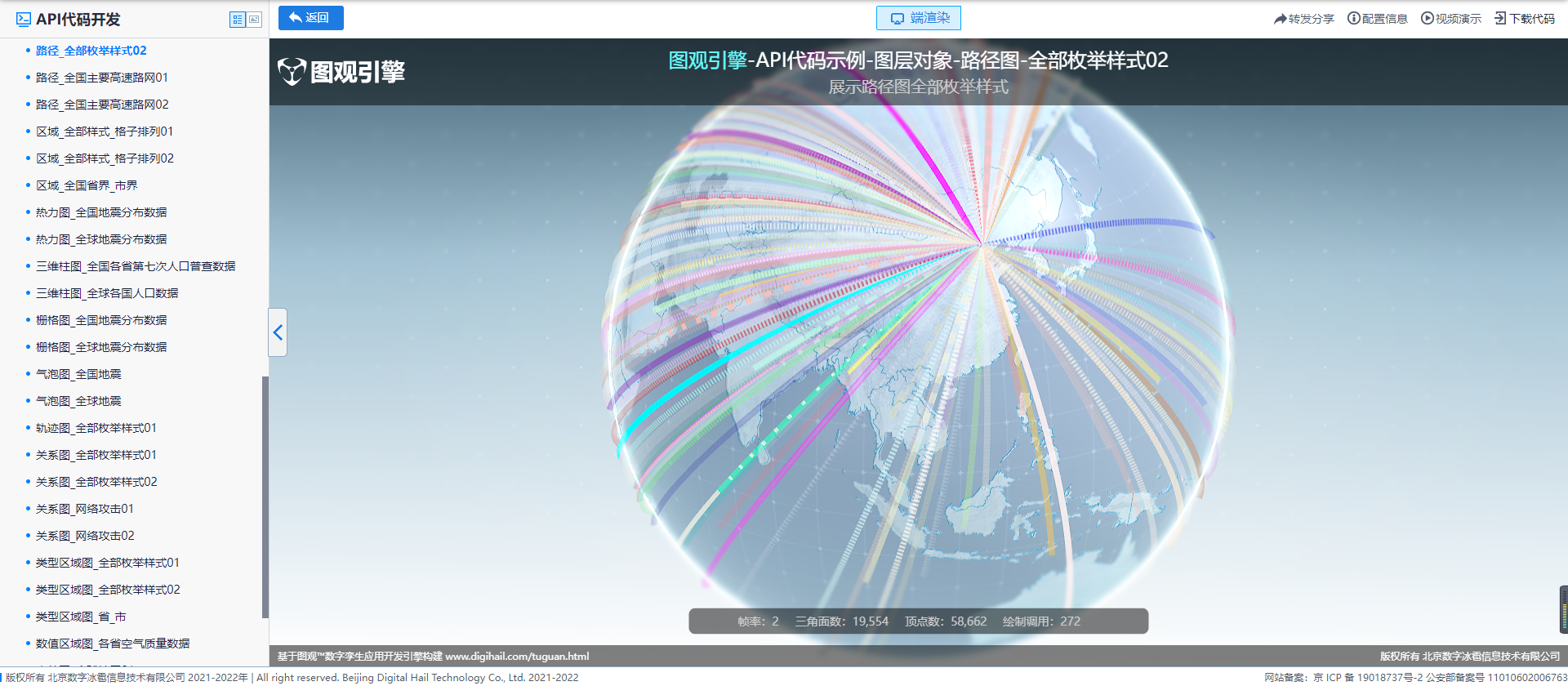The image size is (1568, 686).
Task: Click the 绘制调用 272 stat
Action: [x=1041, y=621]
